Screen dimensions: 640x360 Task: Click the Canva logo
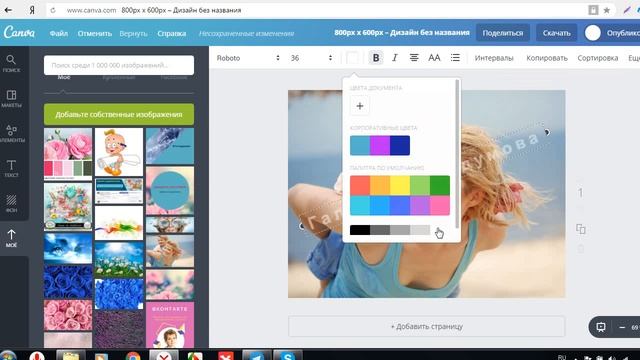(x=19, y=32)
